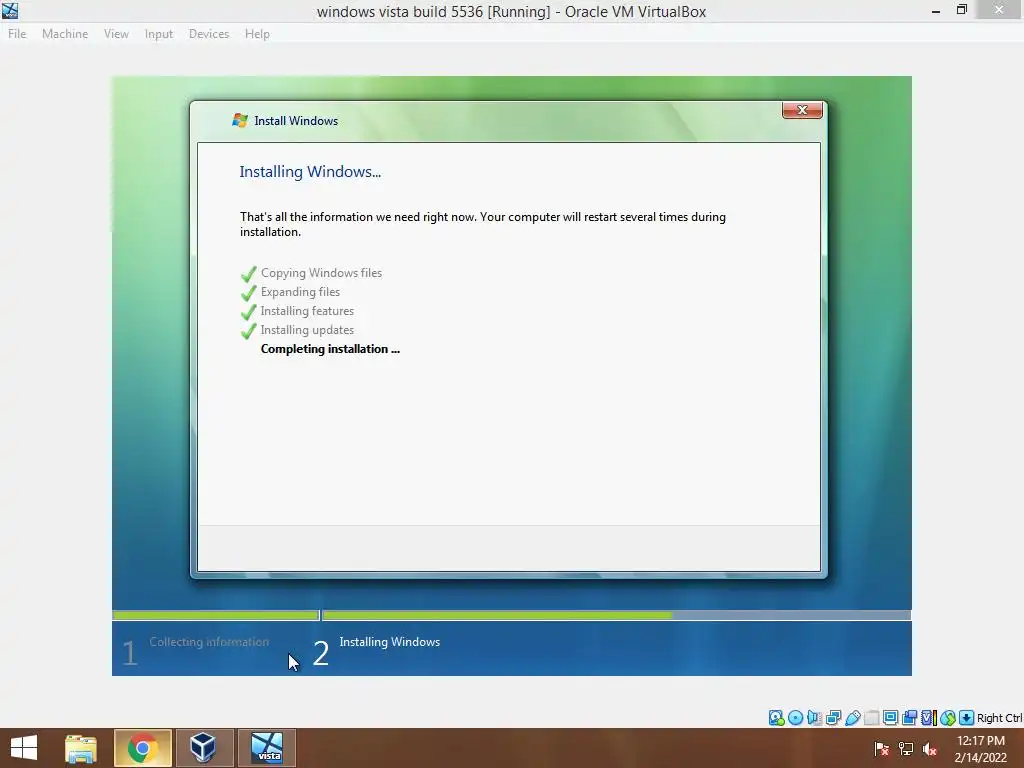Click the Expanding files checkmark
Image resolution: width=1024 pixels, height=768 pixels.
[248, 293]
